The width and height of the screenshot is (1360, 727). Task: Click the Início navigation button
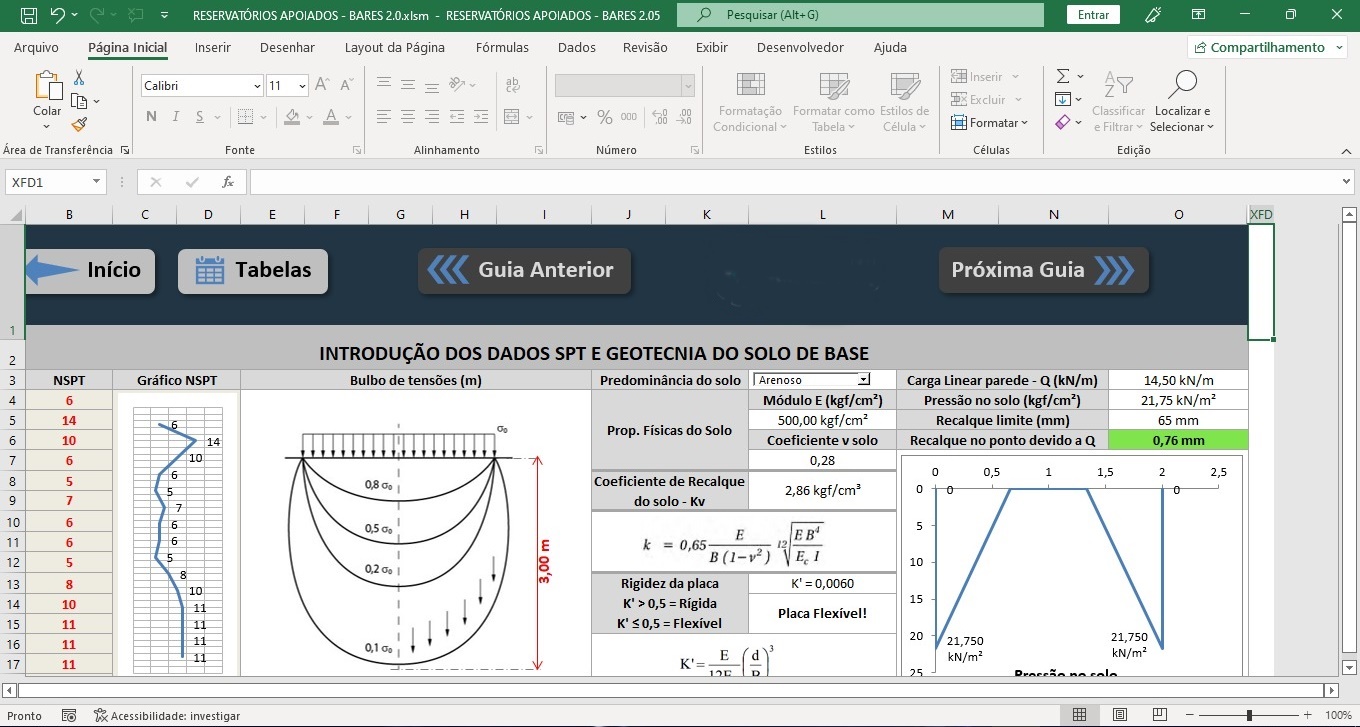90,271
